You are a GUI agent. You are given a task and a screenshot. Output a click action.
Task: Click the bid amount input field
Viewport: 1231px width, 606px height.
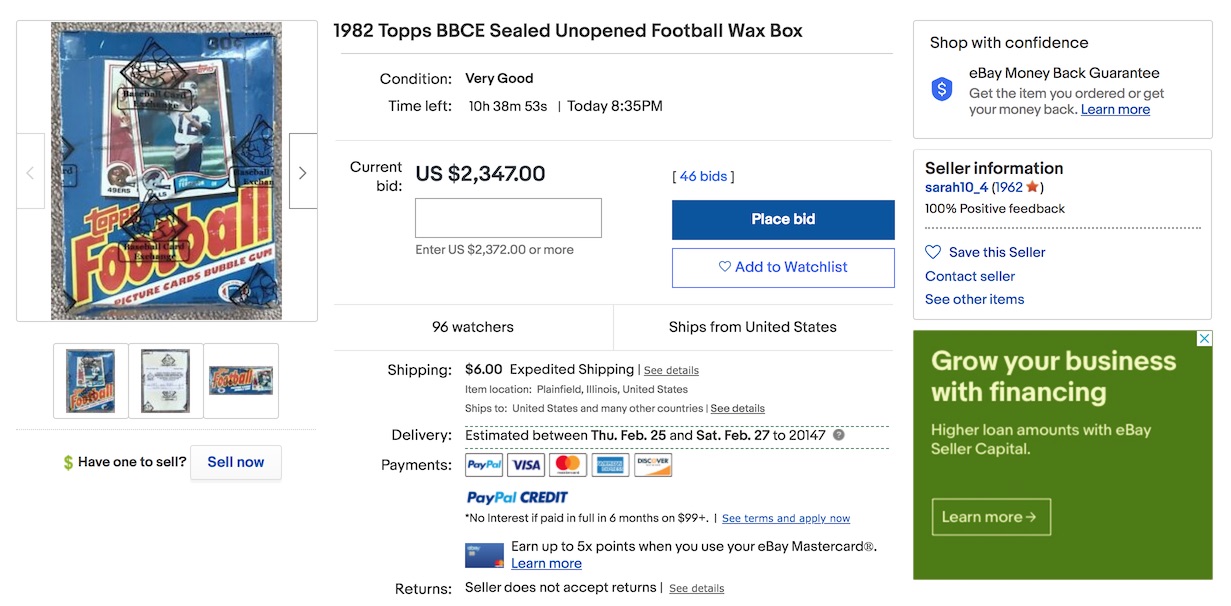point(508,218)
